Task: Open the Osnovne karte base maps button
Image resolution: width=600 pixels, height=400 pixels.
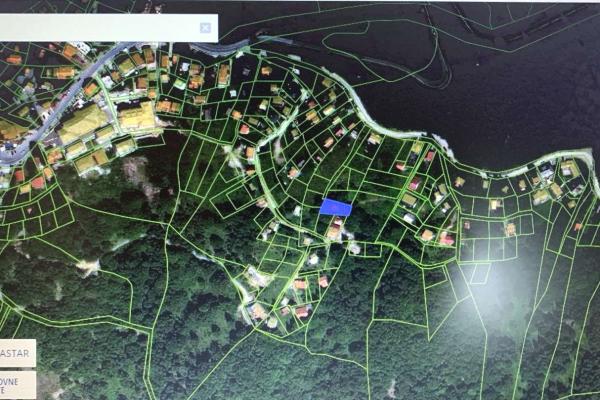Action: point(18,385)
